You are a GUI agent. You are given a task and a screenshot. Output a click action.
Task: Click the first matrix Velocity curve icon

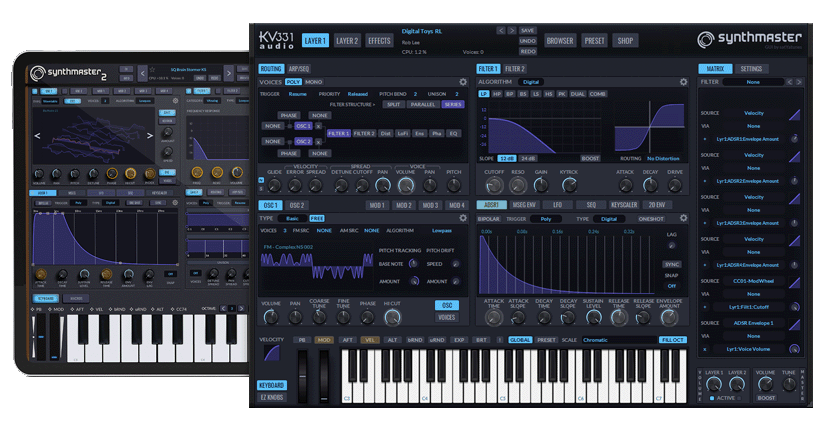(x=794, y=115)
